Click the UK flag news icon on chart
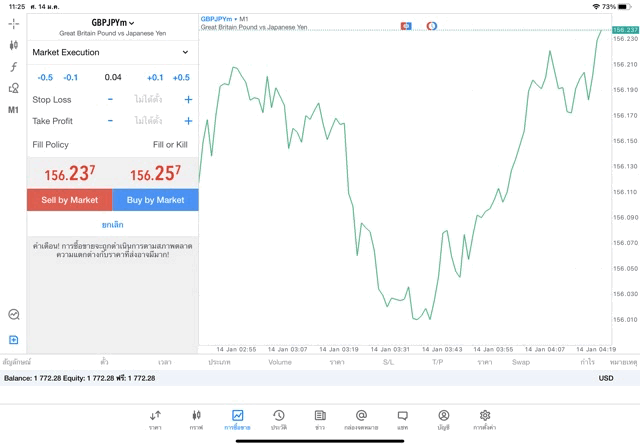The image size is (640, 447). click(406, 26)
